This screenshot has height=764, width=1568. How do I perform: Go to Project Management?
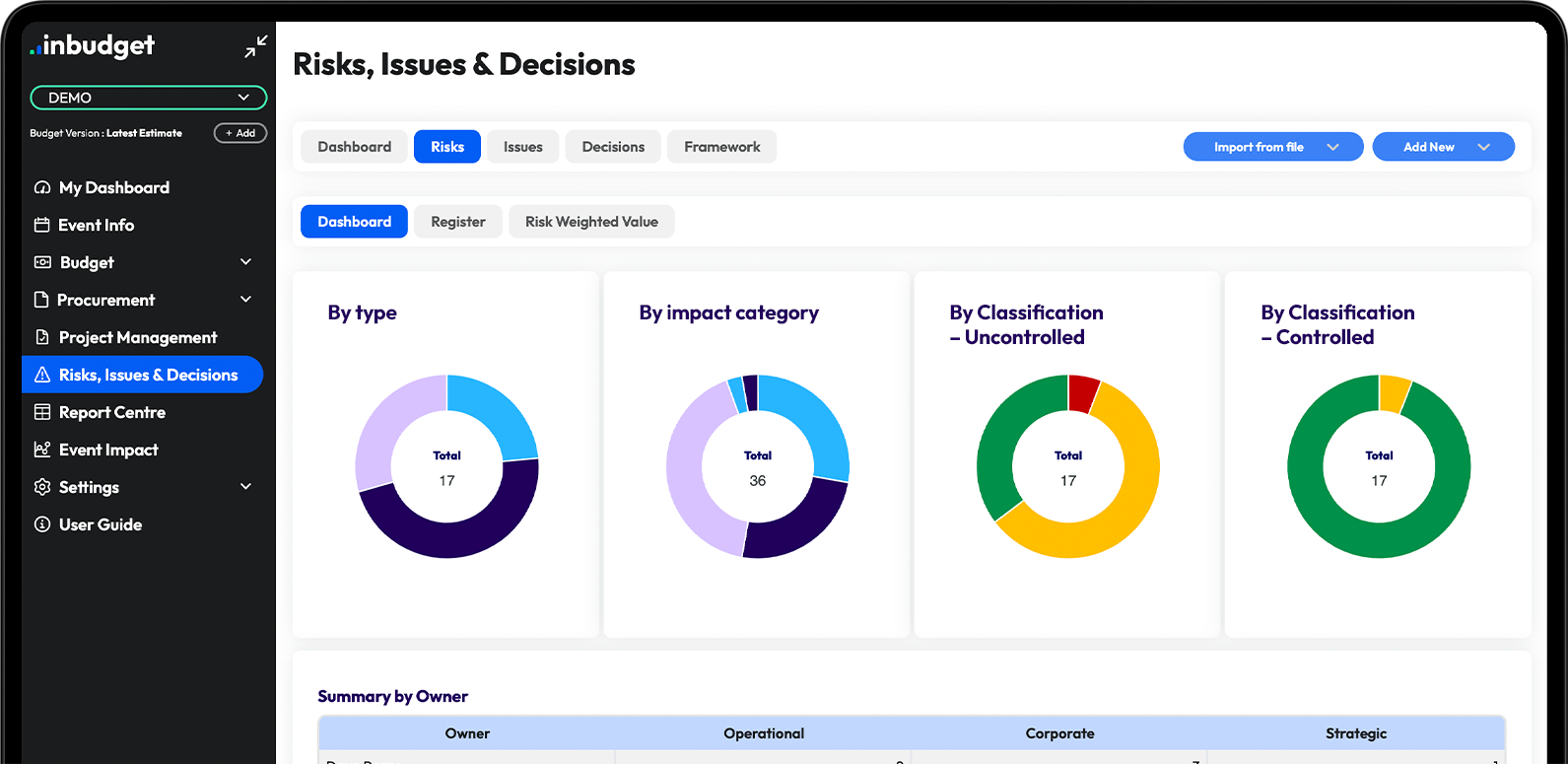pos(138,337)
